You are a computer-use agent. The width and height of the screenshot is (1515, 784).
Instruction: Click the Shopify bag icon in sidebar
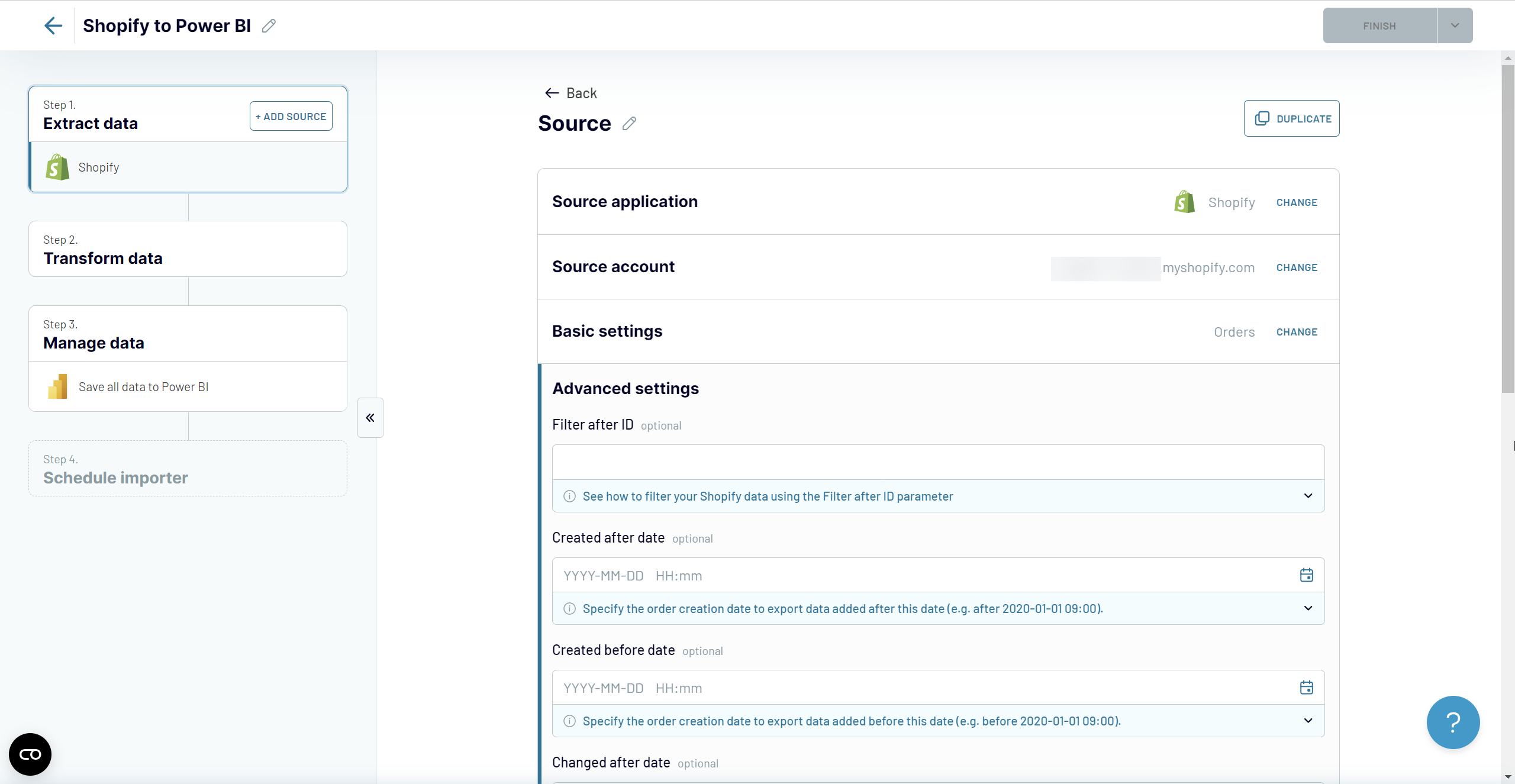pyautogui.click(x=57, y=167)
